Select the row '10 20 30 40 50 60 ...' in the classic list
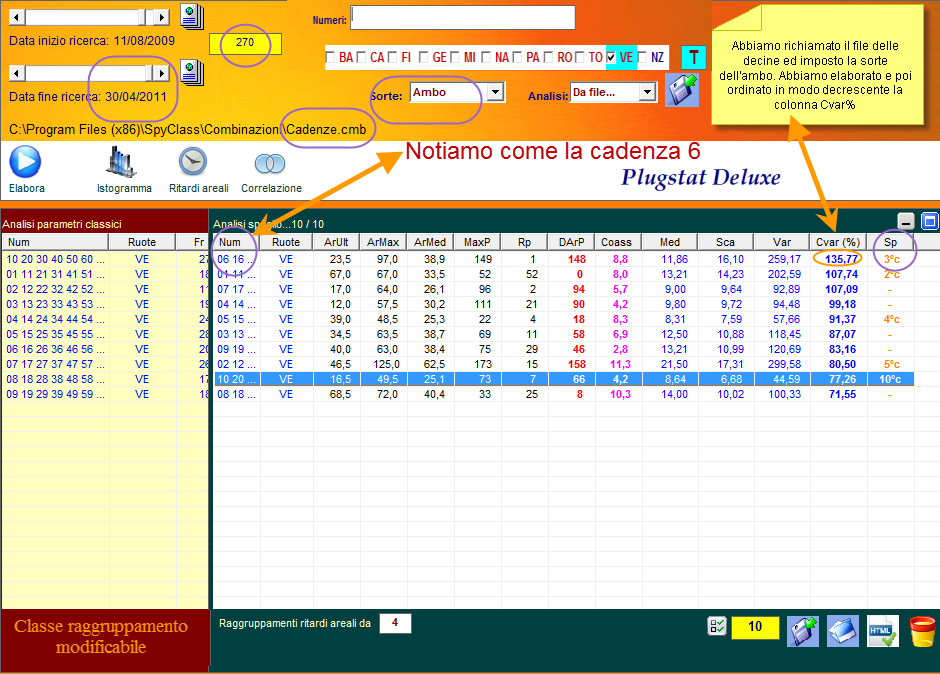The width and height of the screenshot is (940, 674). [105, 260]
